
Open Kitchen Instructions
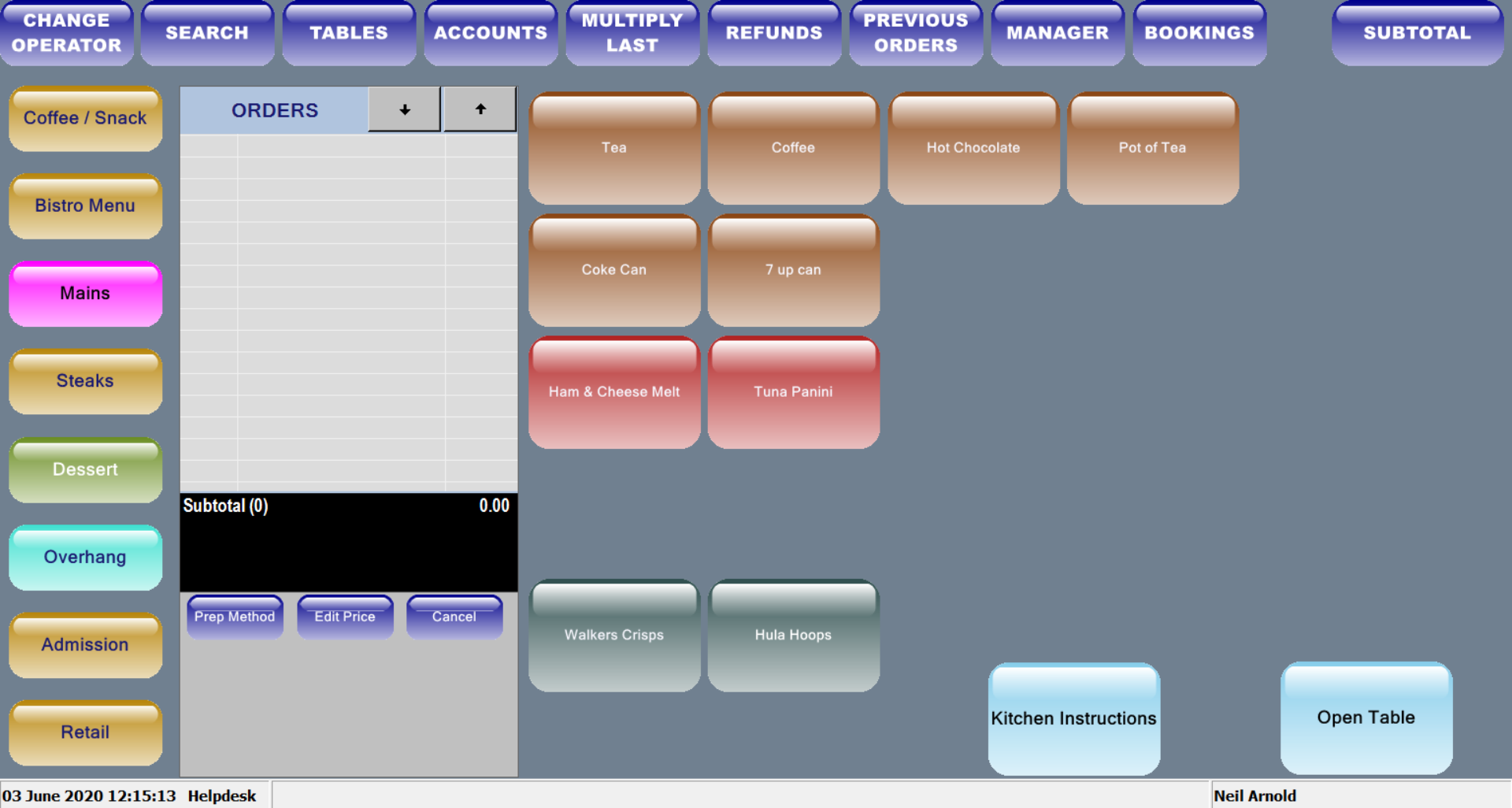click(x=1073, y=718)
